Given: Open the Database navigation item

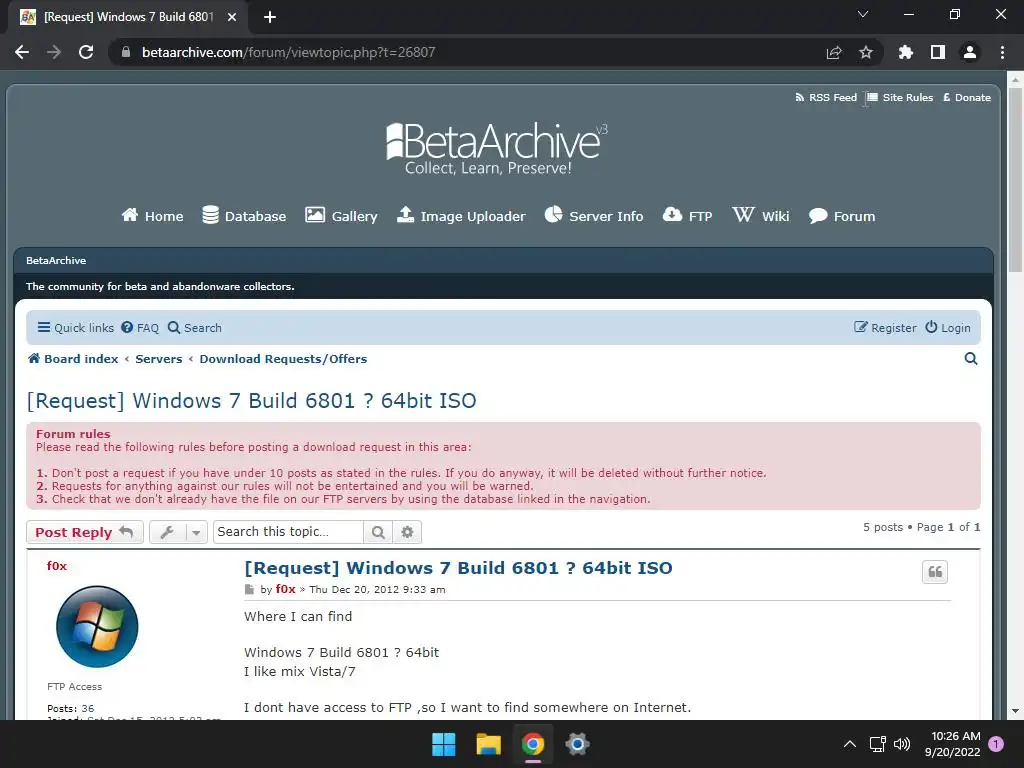Looking at the screenshot, I should (244, 216).
